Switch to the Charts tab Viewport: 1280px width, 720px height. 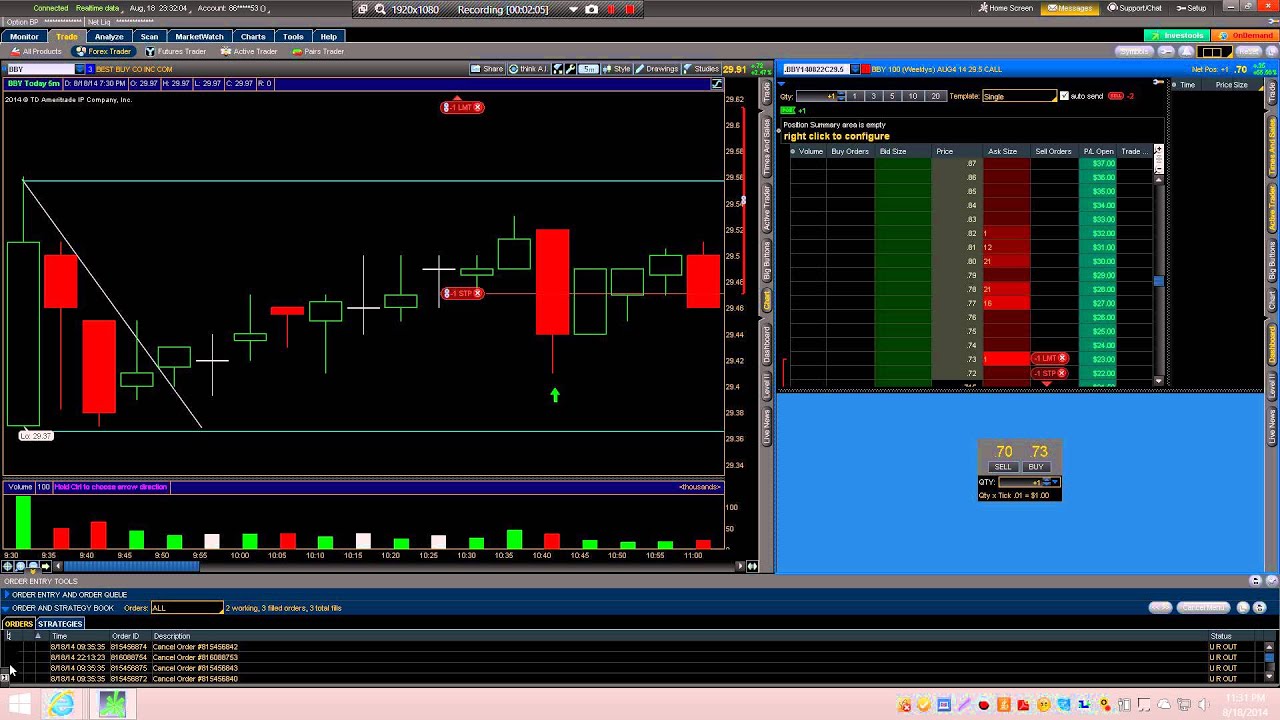253,36
